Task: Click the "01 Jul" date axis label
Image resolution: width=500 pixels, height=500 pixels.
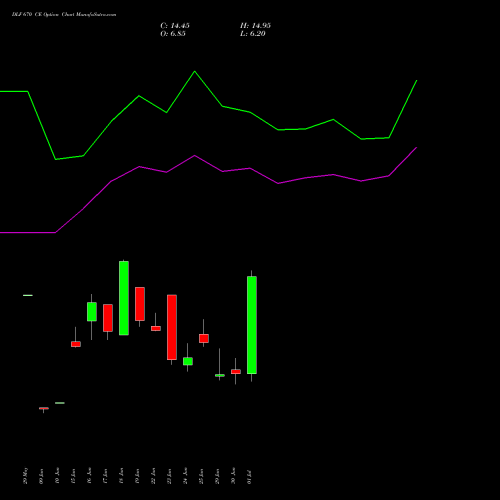Action: tap(250, 477)
